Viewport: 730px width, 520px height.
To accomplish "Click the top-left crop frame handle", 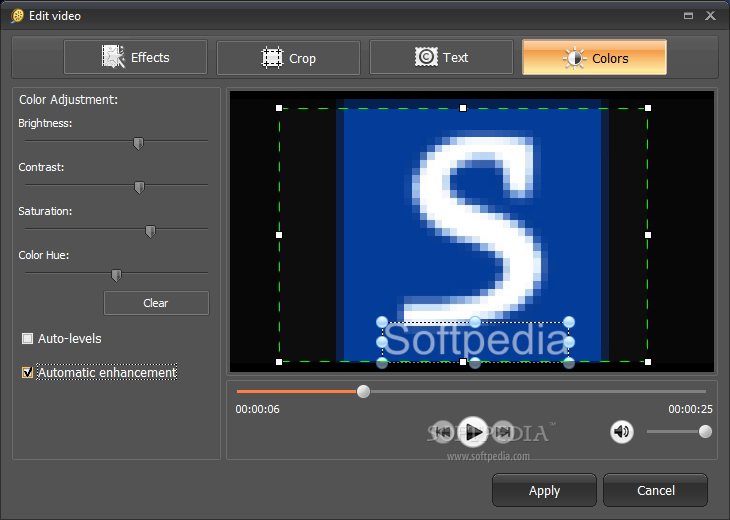I will pos(279,108).
